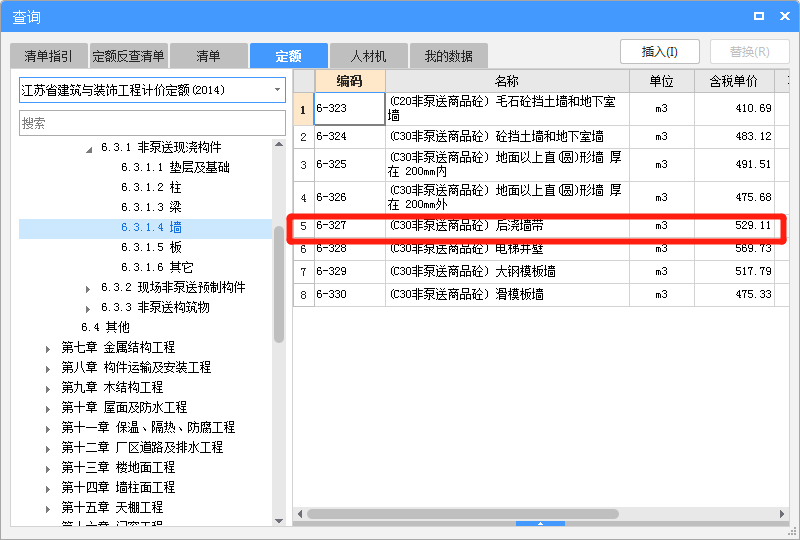Select 6.3.1.5 板 tree item
The height and width of the screenshot is (540, 800).
click(151, 247)
